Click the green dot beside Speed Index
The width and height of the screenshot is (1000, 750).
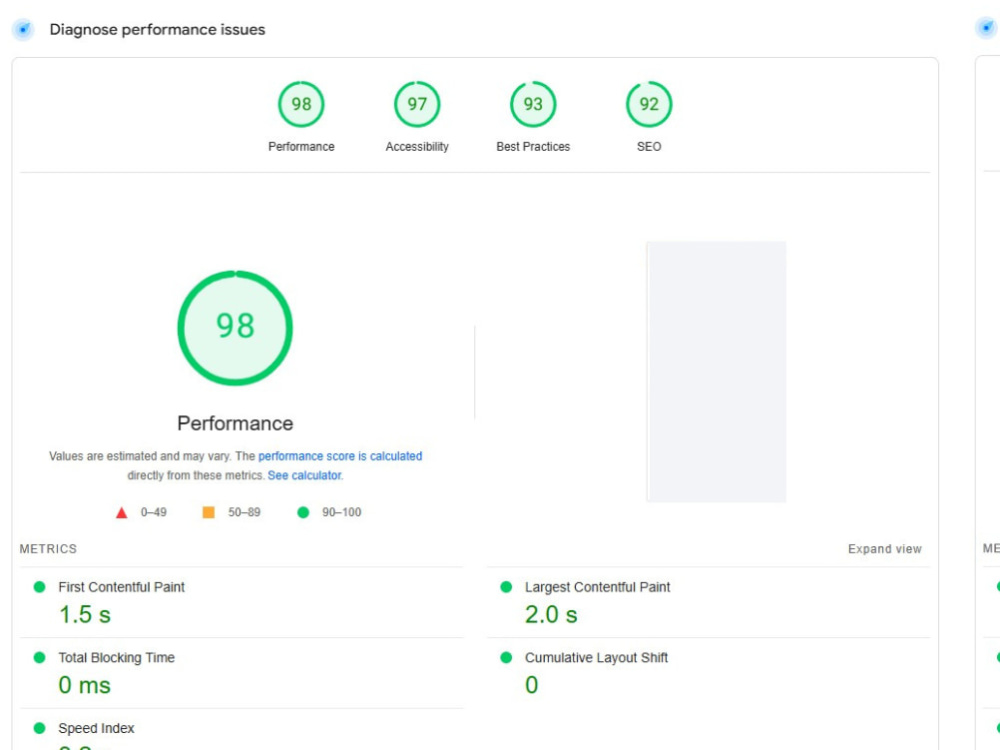40,728
